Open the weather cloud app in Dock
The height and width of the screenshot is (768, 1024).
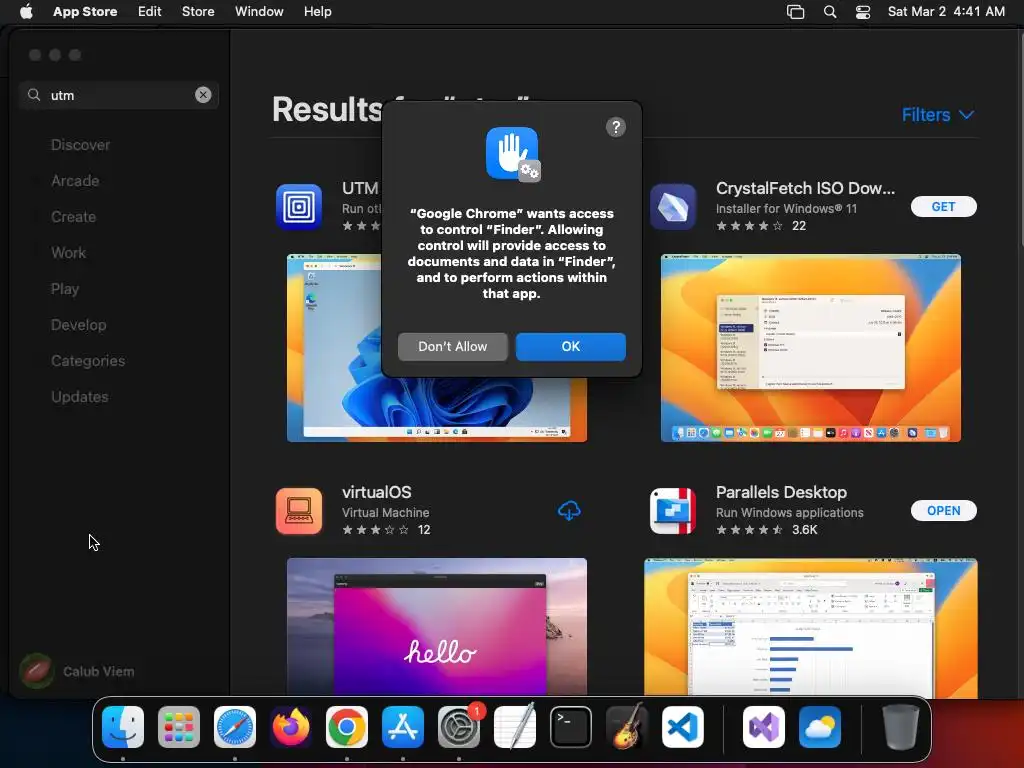click(x=820, y=727)
